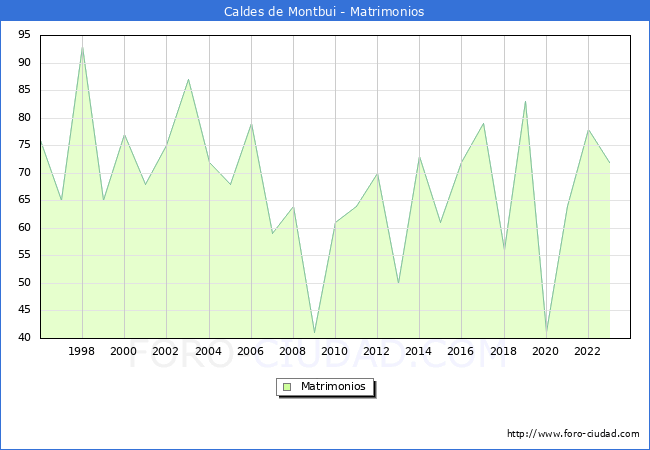Click the y-axis value 65

point(24,200)
